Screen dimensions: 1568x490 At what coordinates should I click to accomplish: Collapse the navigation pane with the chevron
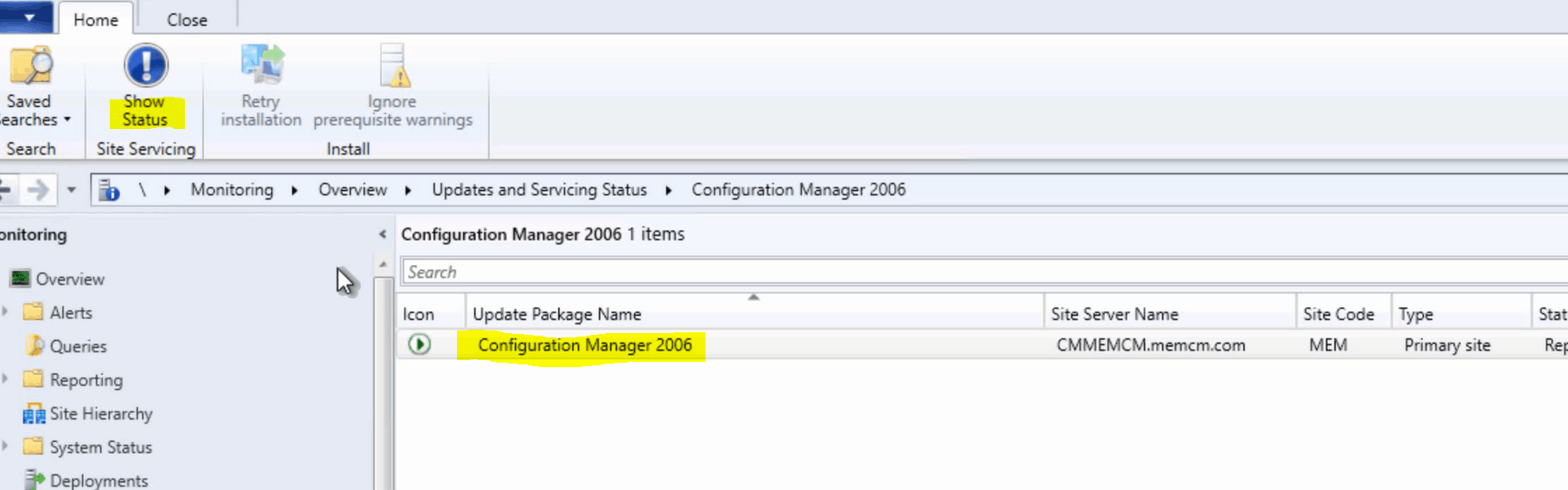pyautogui.click(x=382, y=234)
